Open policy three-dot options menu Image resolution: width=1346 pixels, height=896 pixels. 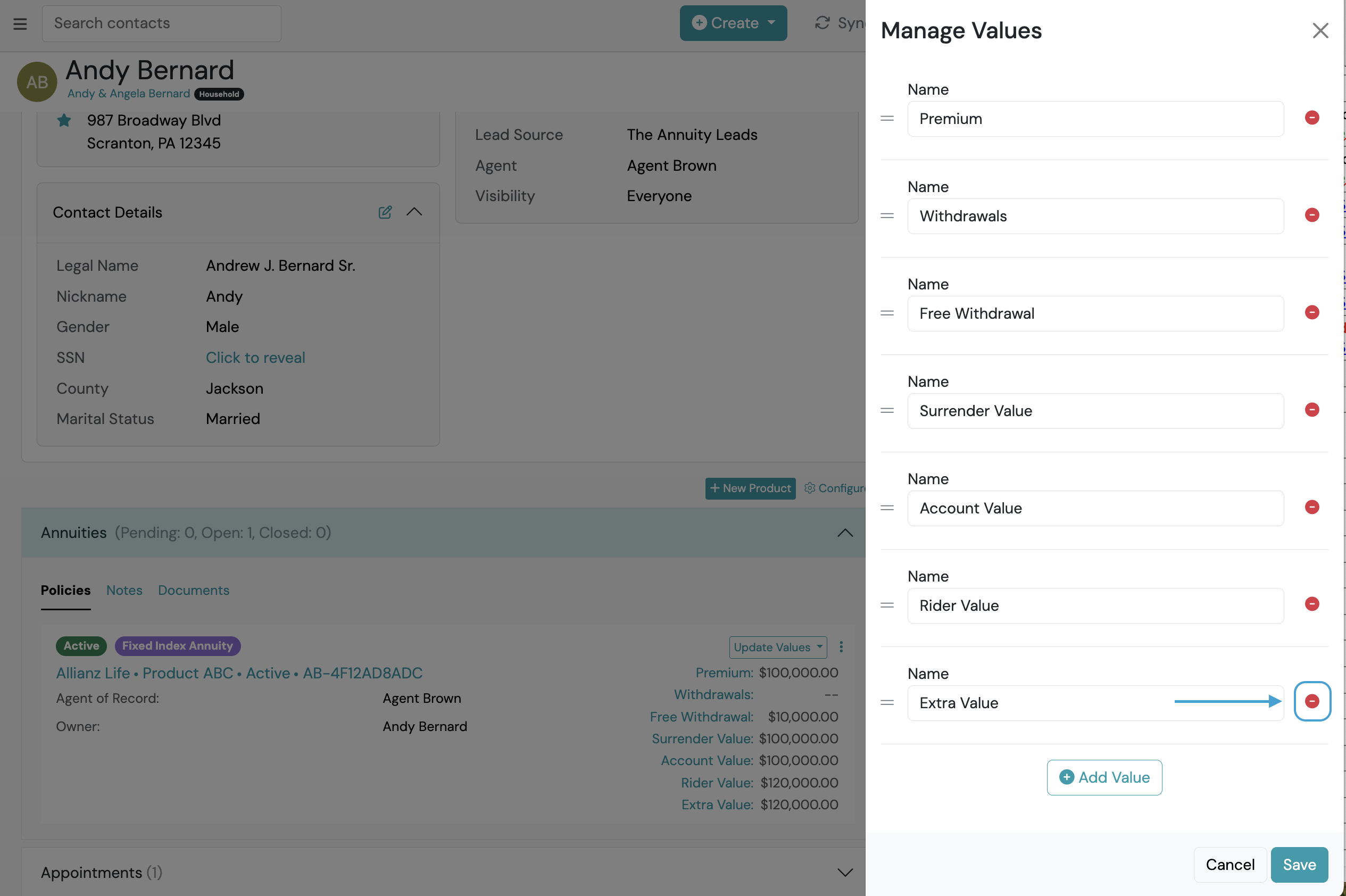click(x=841, y=647)
